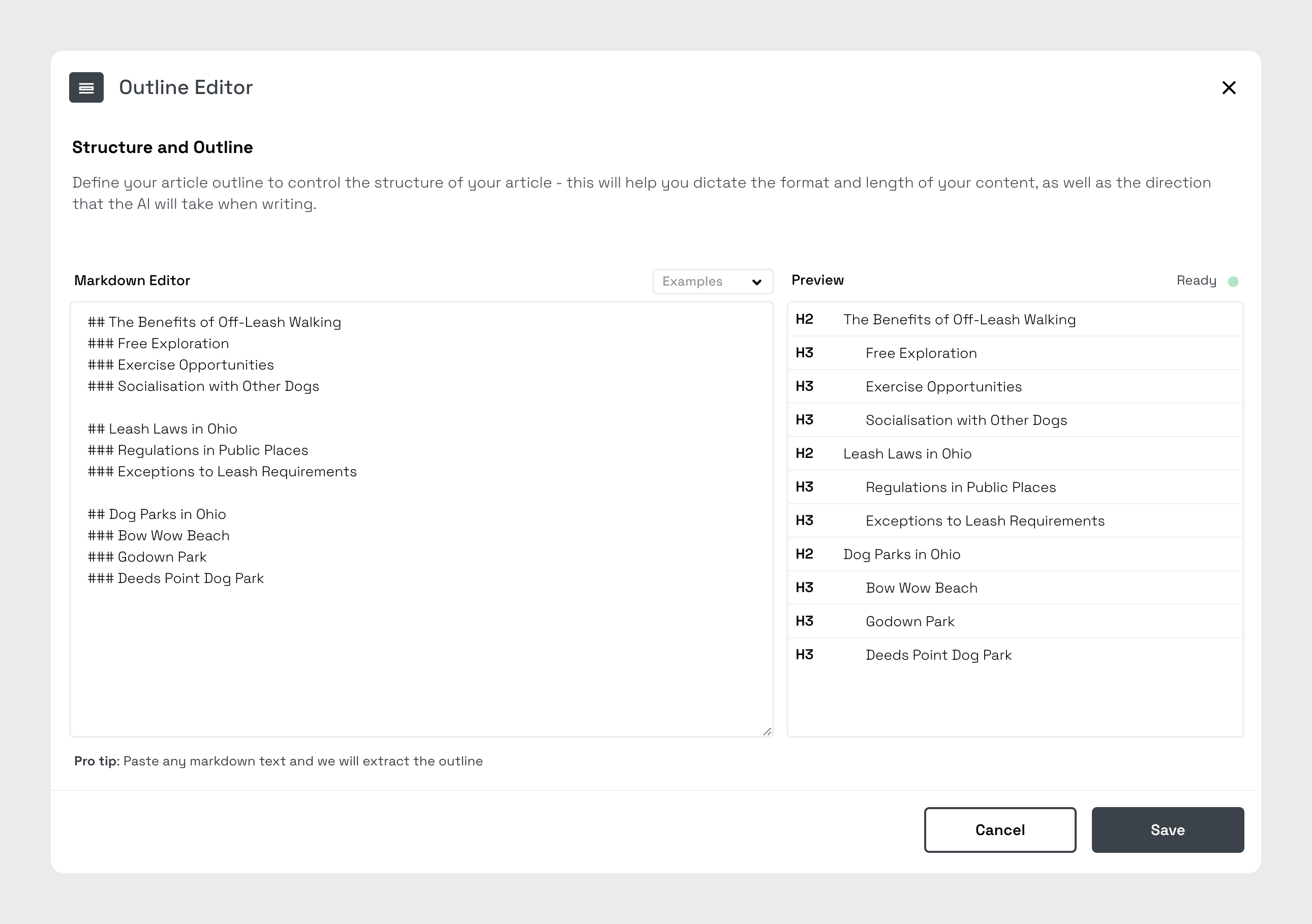Click H3 tag beside Exercise Opportunities
1312x924 pixels.
pyautogui.click(x=804, y=387)
